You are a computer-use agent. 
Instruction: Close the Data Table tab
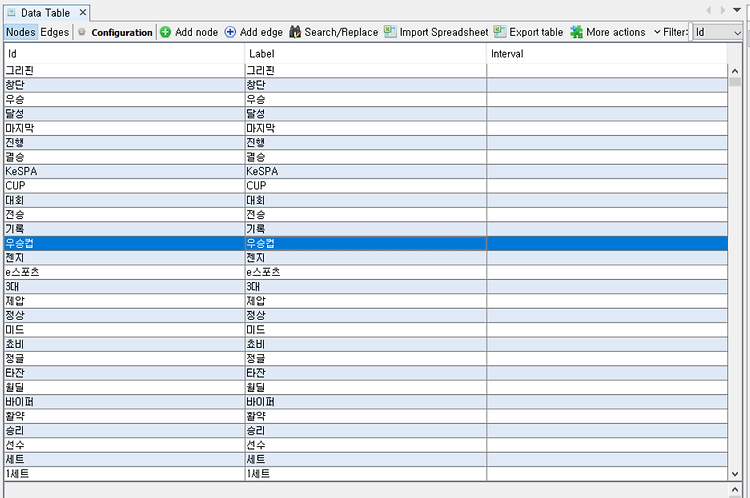pos(83,12)
